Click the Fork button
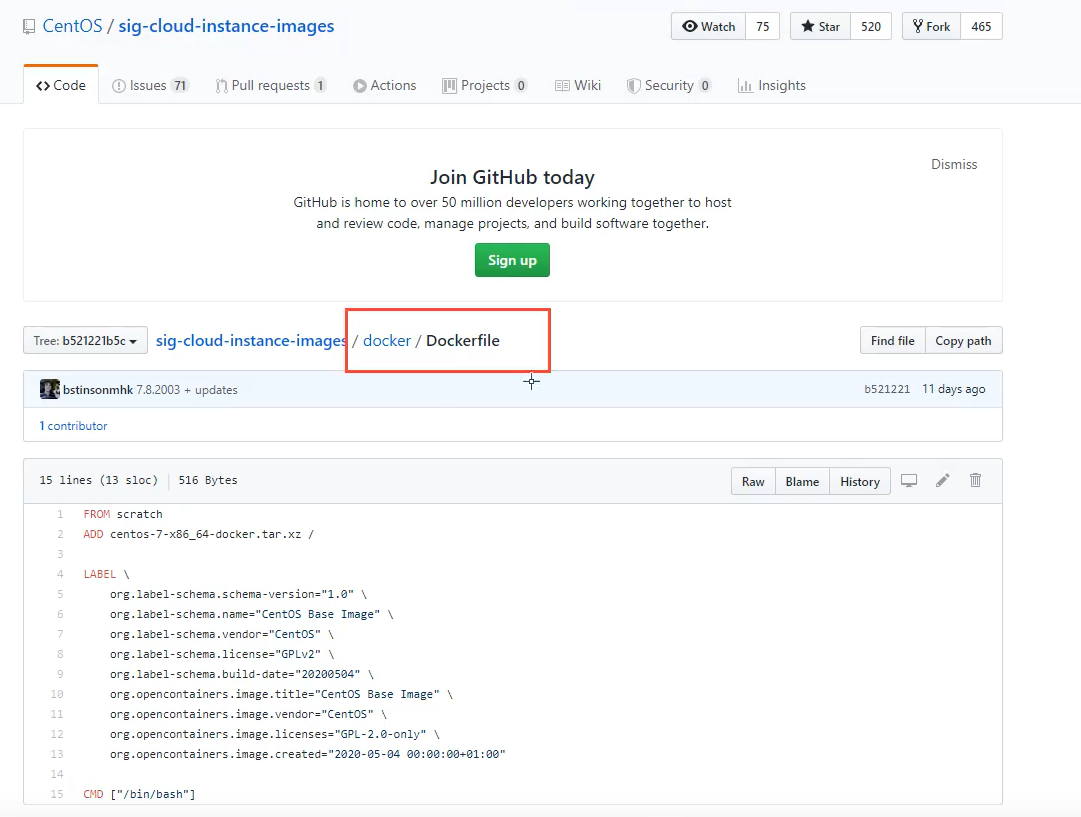The width and height of the screenshot is (1081, 817). pos(931,26)
